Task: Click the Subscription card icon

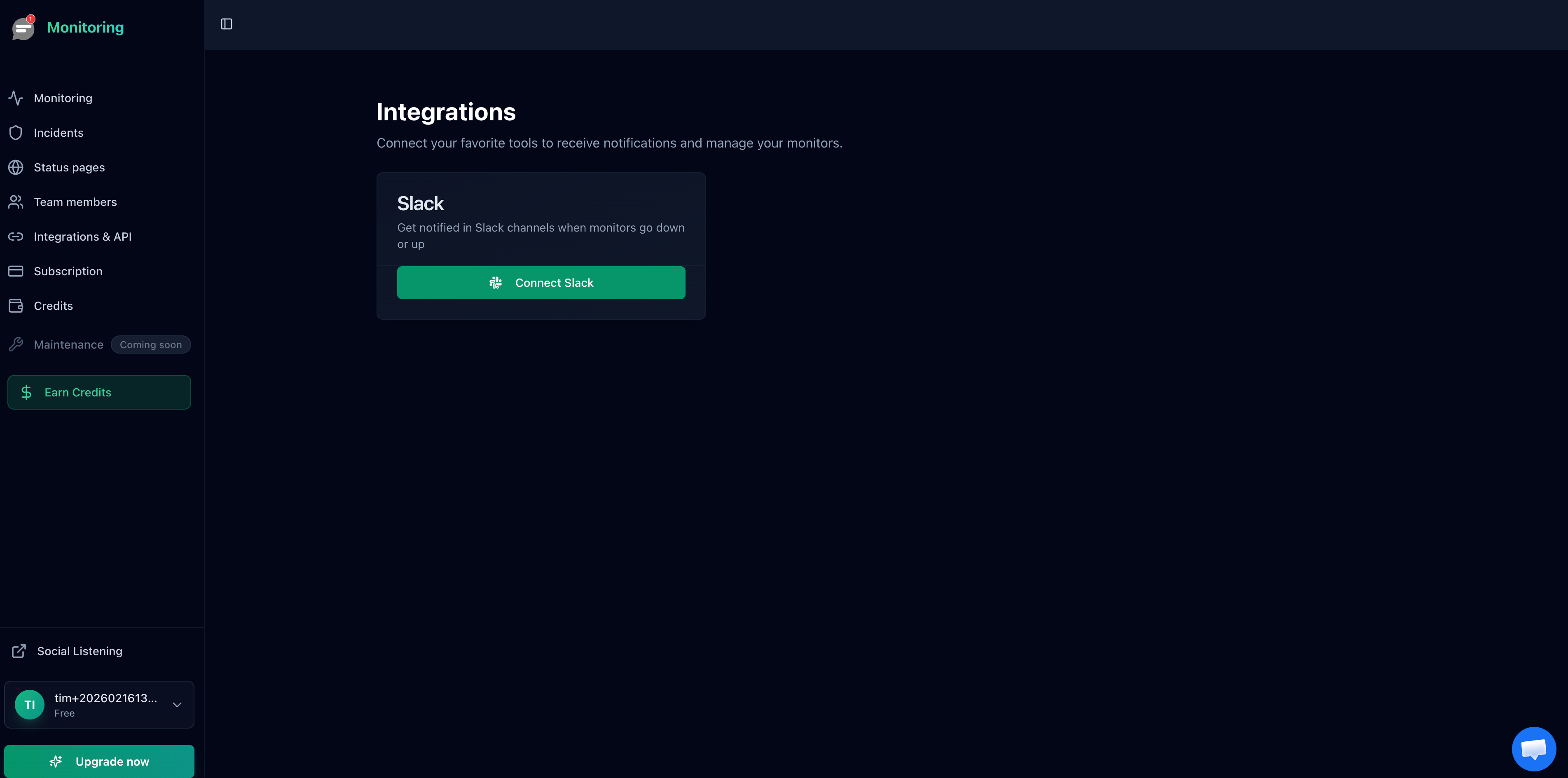Action: point(16,272)
